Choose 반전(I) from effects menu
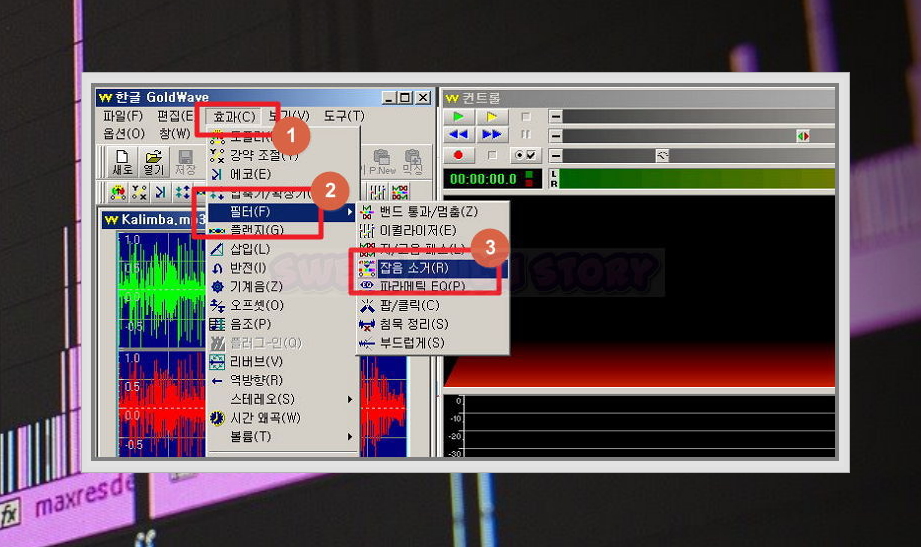 point(283,268)
